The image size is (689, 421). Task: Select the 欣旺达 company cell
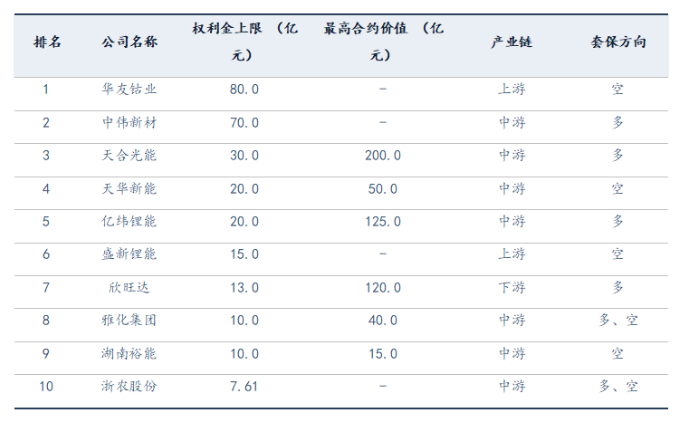(x=129, y=287)
